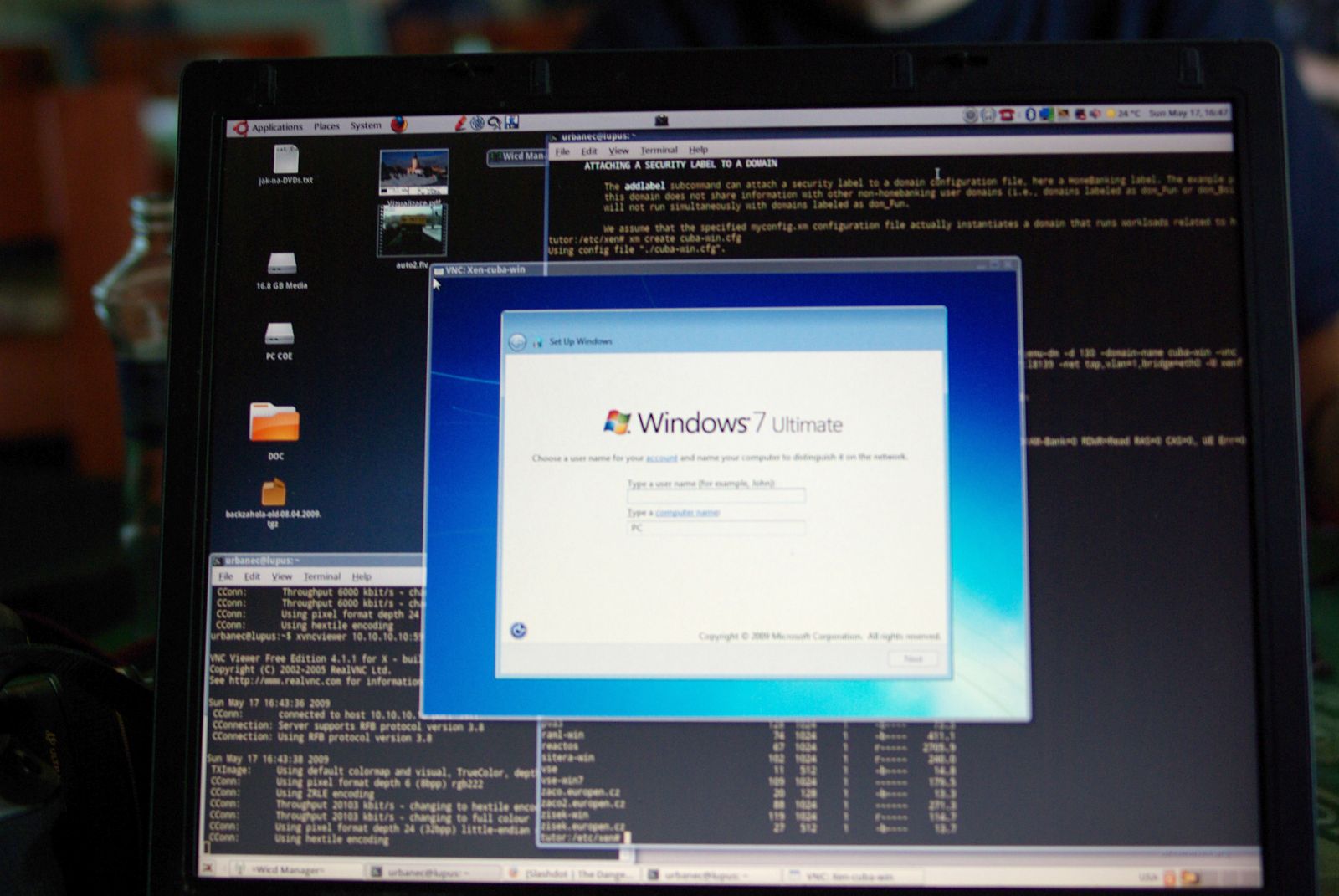Click the zisek.europen.cz row in terminal

[x=747, y=827]
